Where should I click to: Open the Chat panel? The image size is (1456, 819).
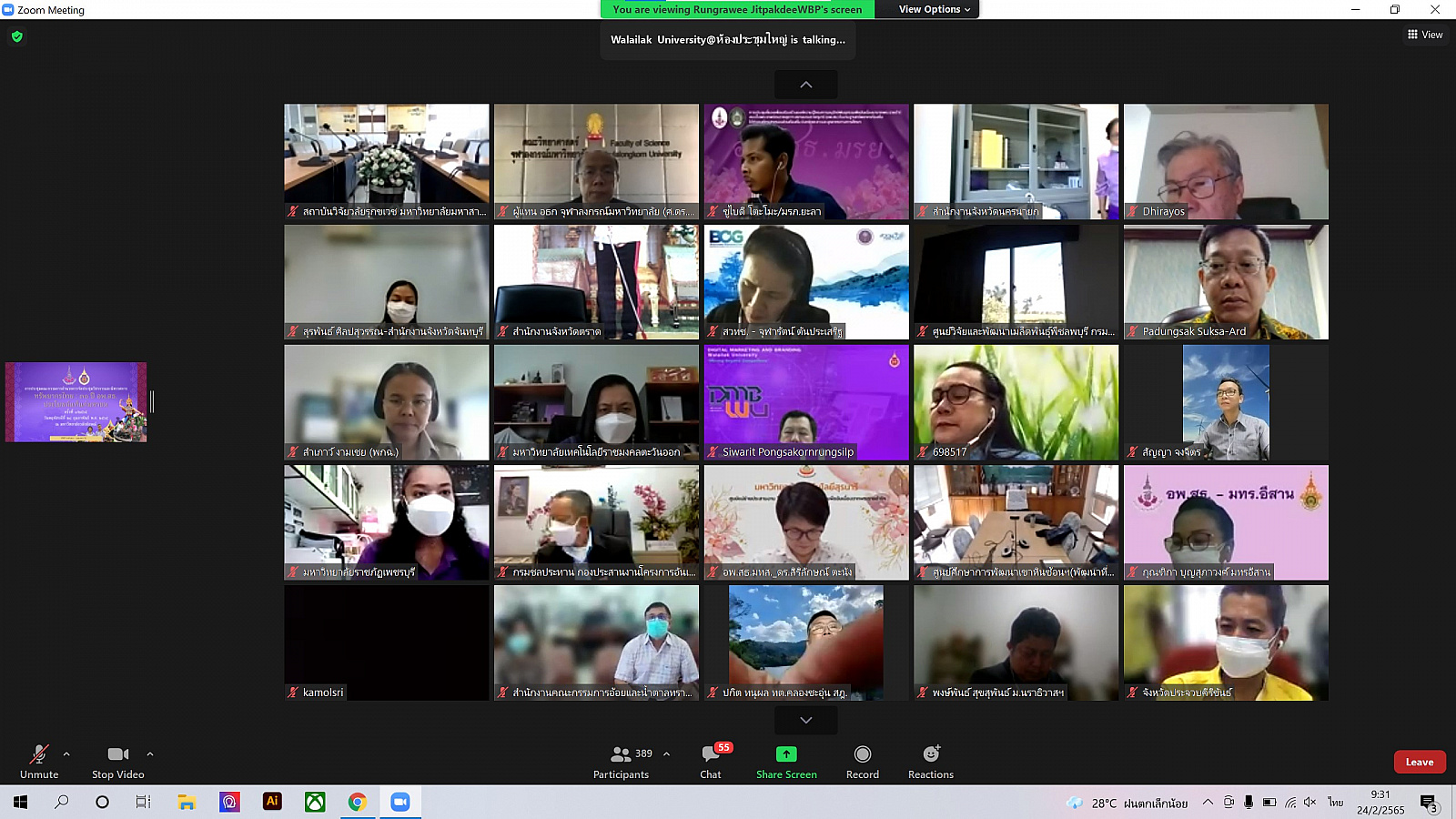[711, 762]
